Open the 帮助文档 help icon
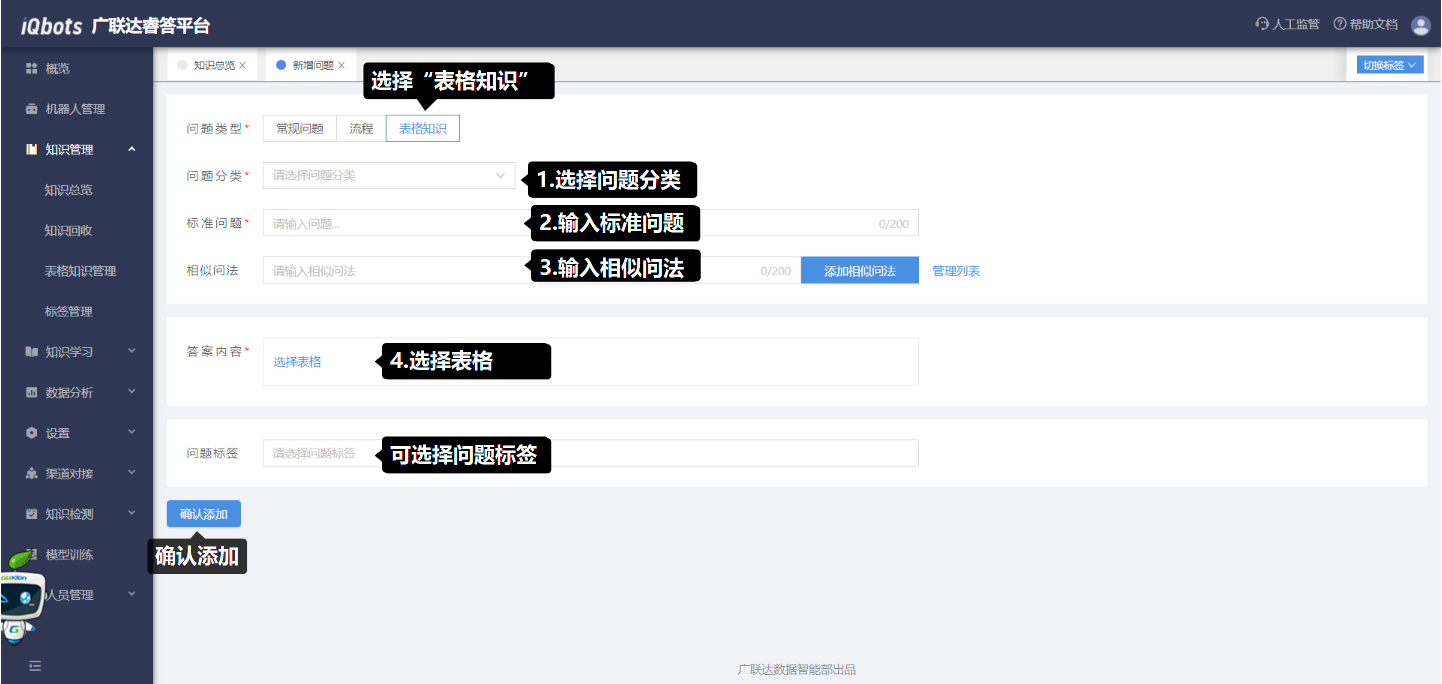 click(1340, 24)
